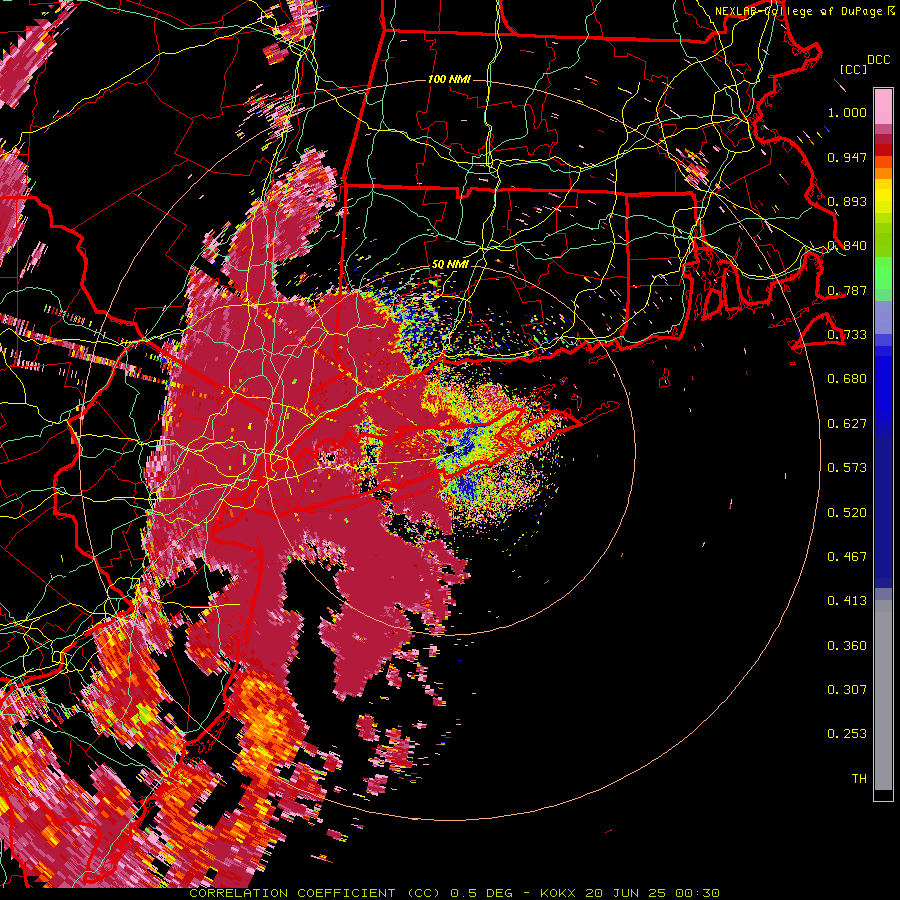
Task: Click the 0.573 color scale value
Action: pyautogui.click(x=847, y=468)
